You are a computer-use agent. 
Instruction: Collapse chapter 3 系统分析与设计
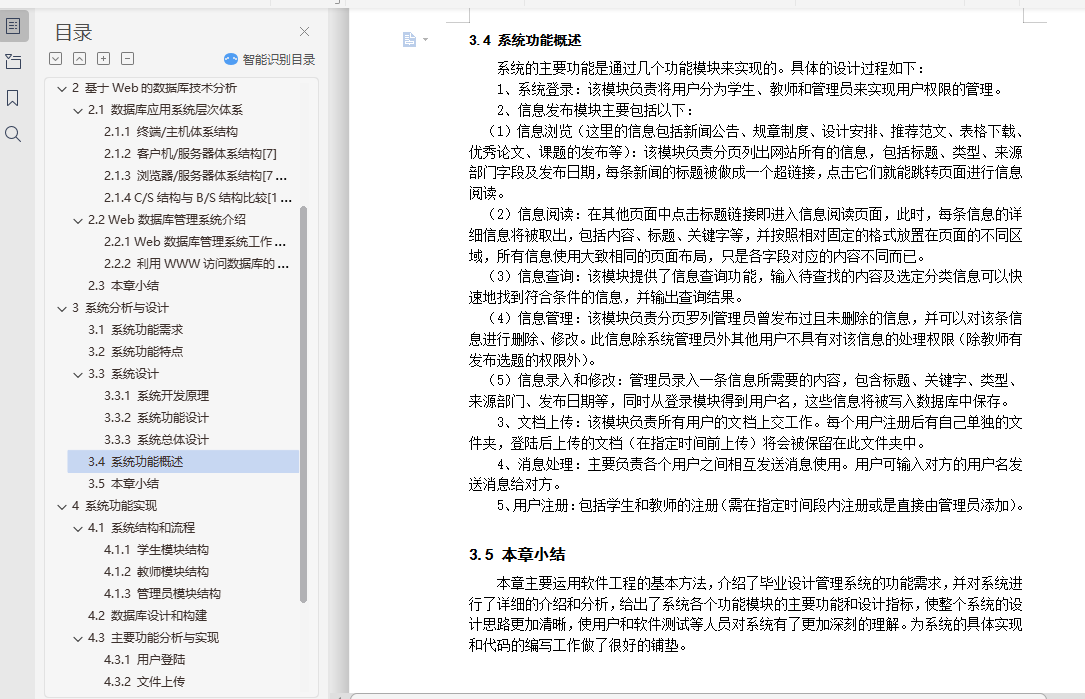(62, 309)
